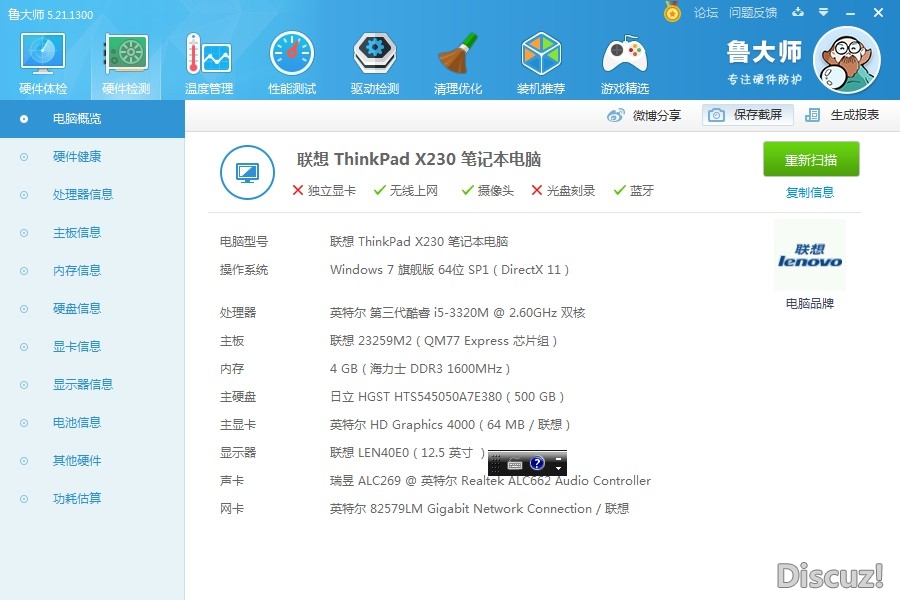Go to 电池信息 sidebar item
Viewport: 900px width, 600px height.
tap(77, 422)
